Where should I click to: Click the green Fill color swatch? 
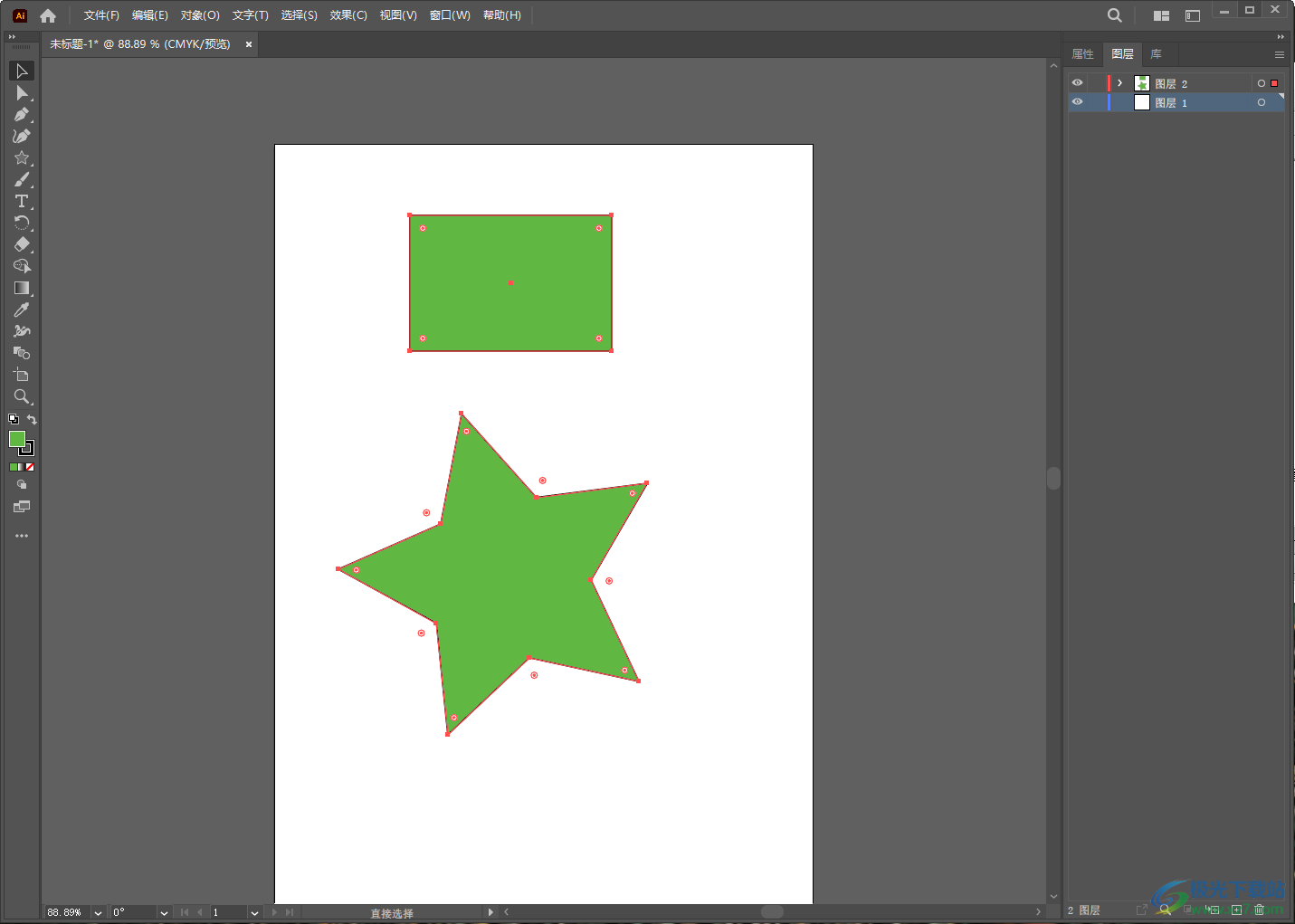(16, 439)
